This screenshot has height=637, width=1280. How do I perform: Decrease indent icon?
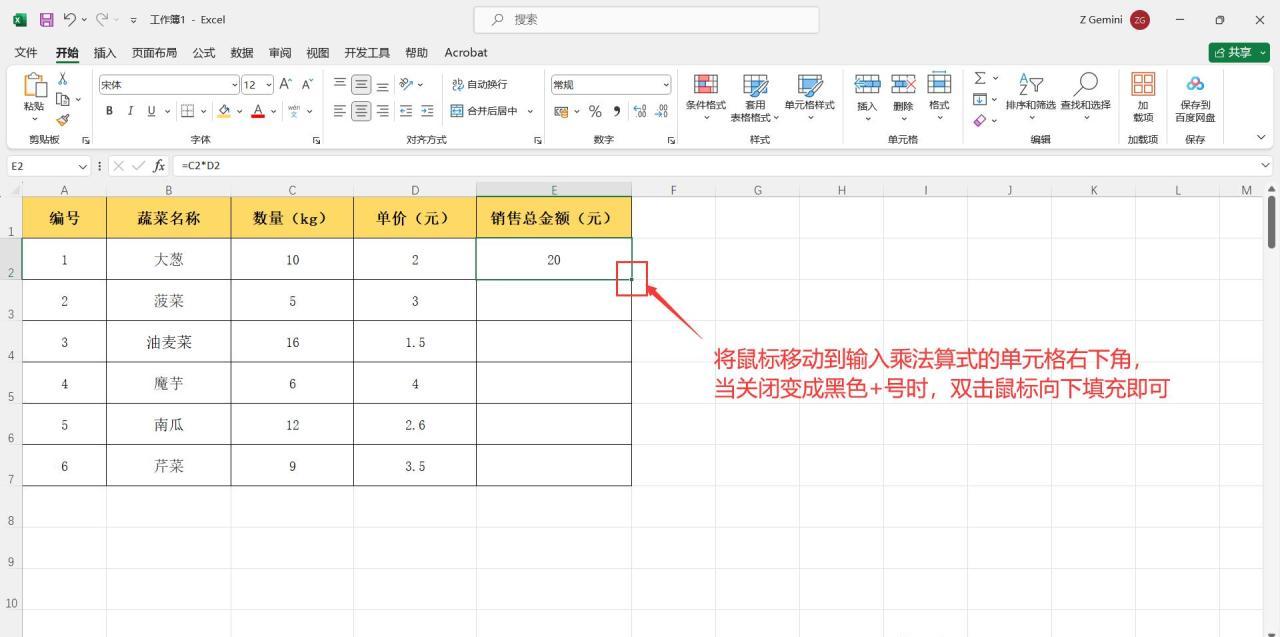406,111
